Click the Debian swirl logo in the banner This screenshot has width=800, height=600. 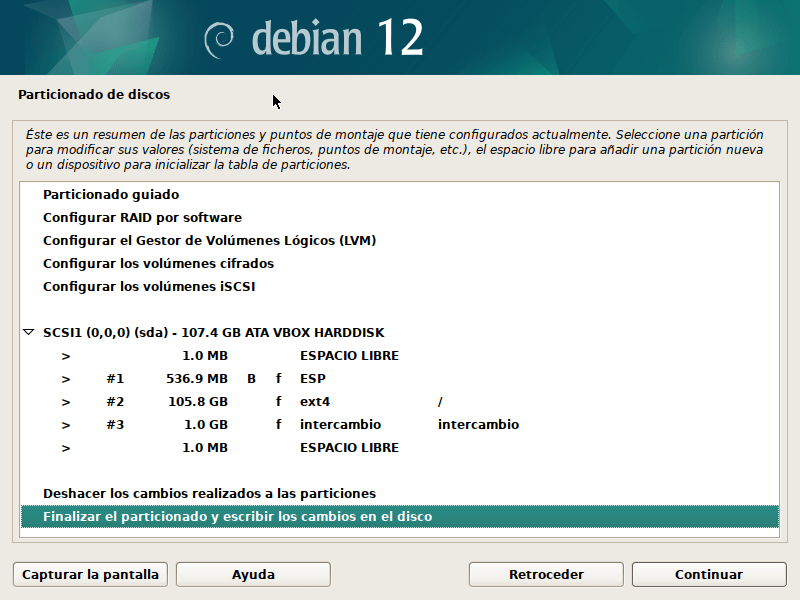tap(219, 40)
